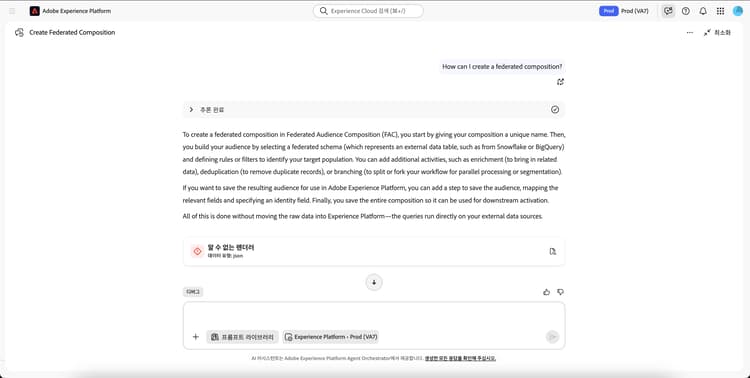Open the hamburger navigation menu
This screenshot has width=750, height=378.
[x=12, y=11]
